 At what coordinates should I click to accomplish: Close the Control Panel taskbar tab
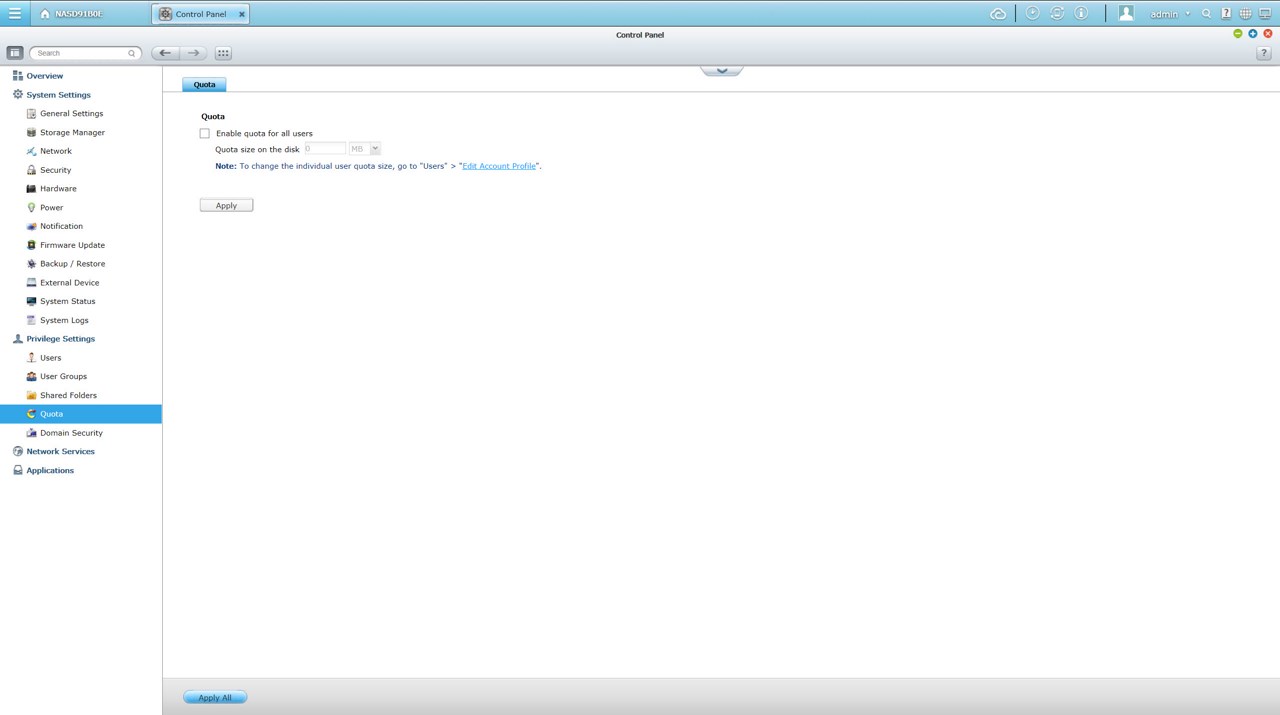click(242, 14)
